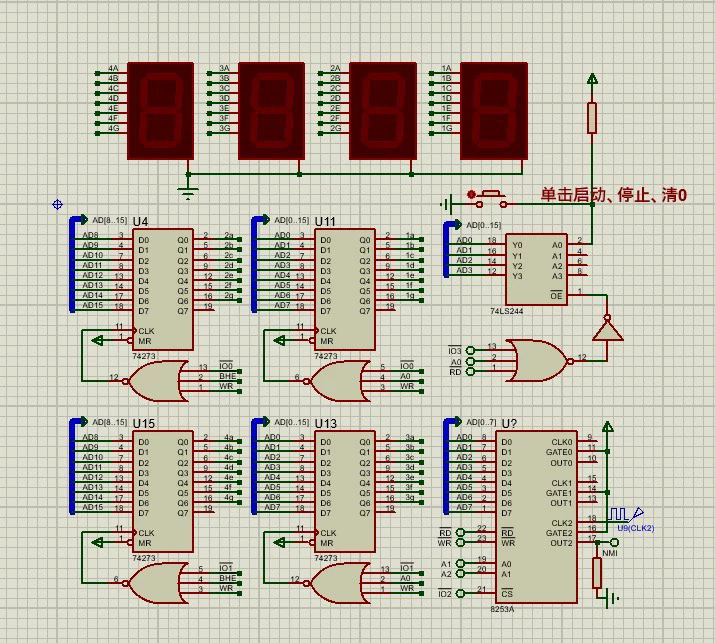The height and width of the screenshot is (643, 715).
Task: Select the NOR gate with IO3 input
Action: (x=538, y=360)
